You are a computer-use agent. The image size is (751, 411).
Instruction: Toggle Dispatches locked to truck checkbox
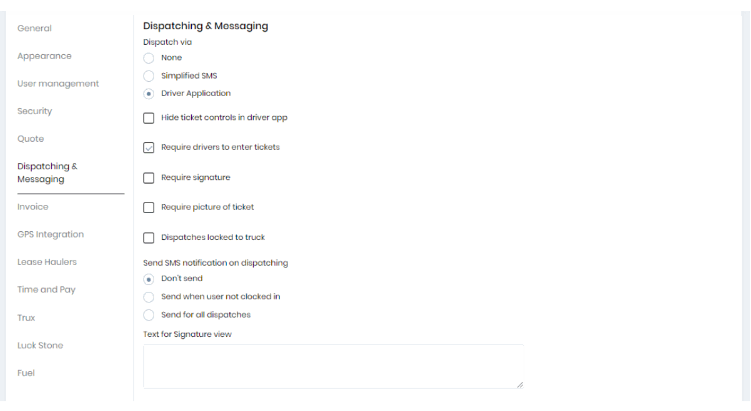(149, 238)
